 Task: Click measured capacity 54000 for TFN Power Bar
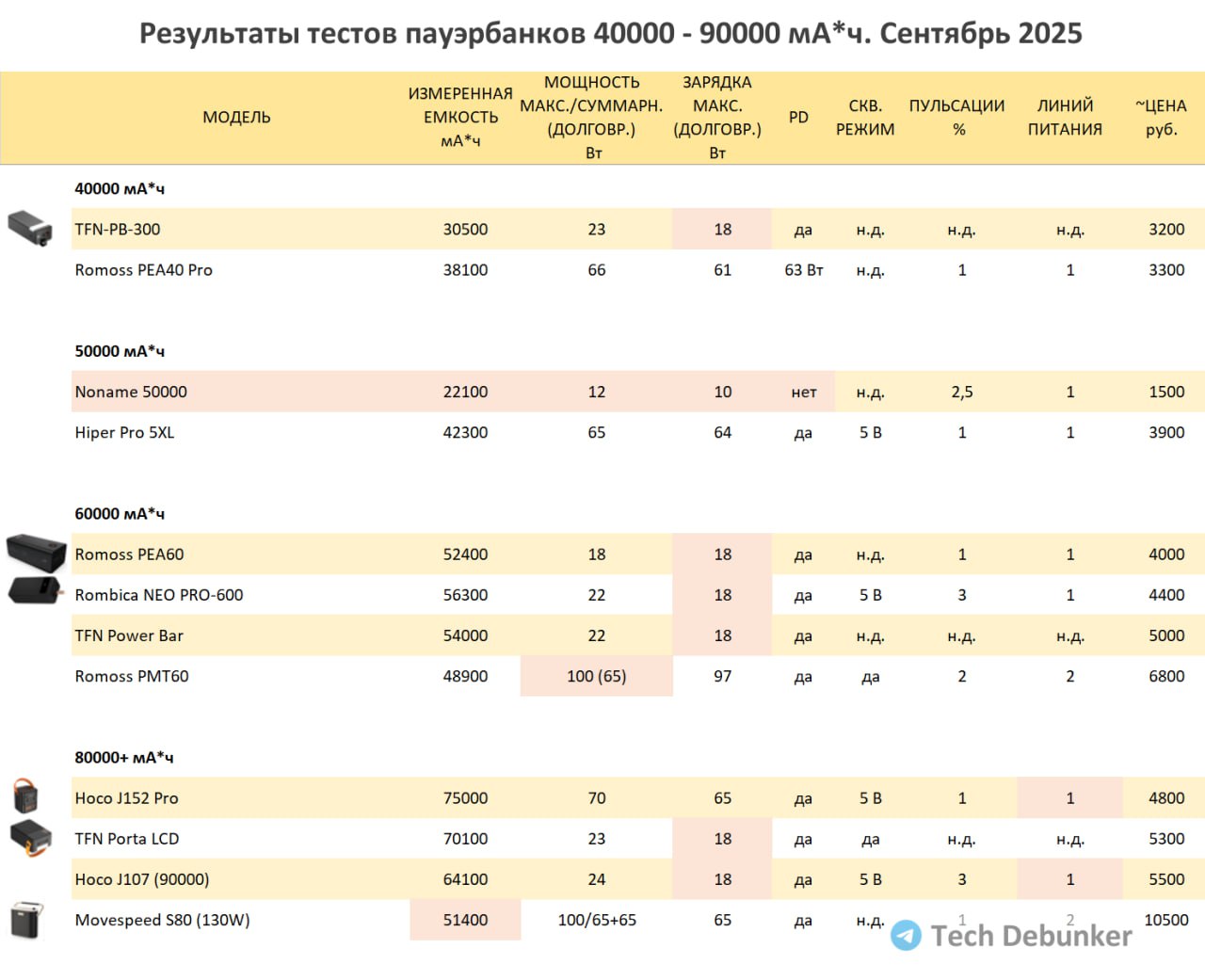pos(466,635)
